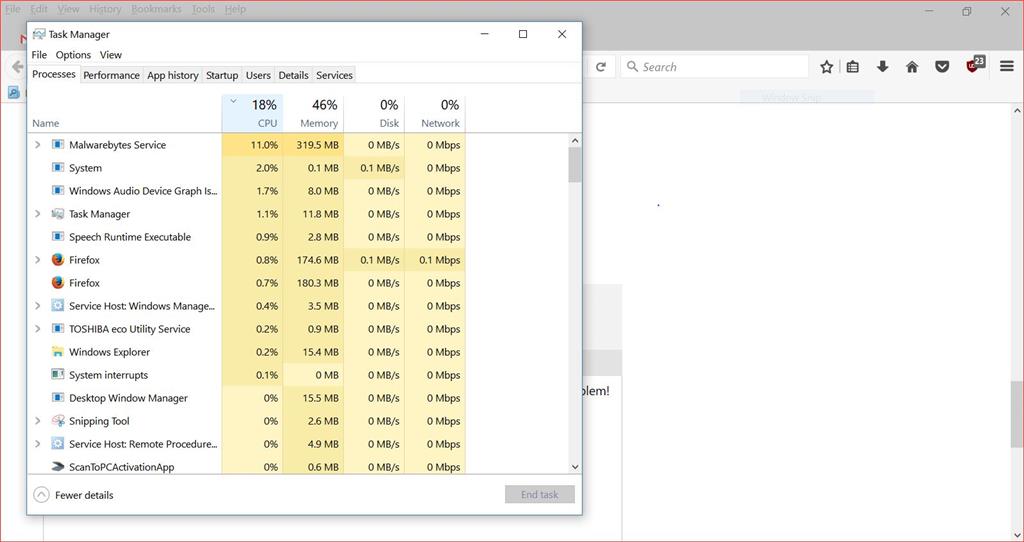
Task: Open Firefox downloads arrow icon
Action: click(x=882, y=67)
